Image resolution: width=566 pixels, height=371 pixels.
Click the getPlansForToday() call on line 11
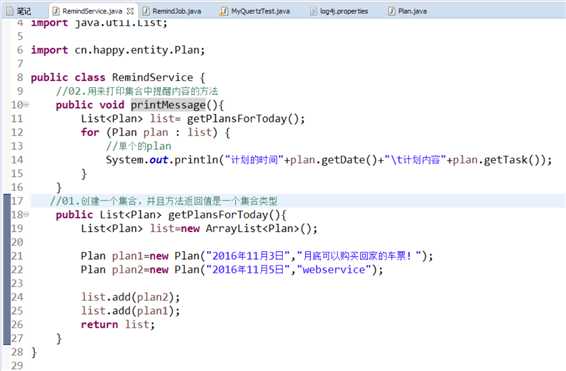coord(246,119)
